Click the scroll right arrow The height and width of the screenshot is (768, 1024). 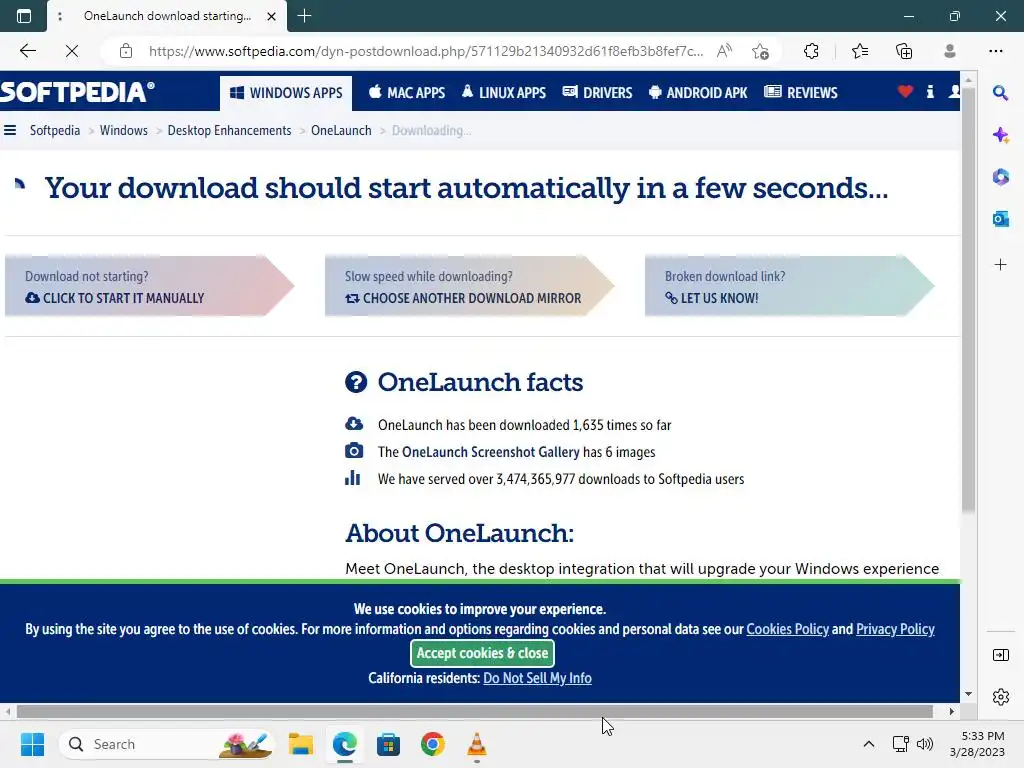click(x=952, y=711)
